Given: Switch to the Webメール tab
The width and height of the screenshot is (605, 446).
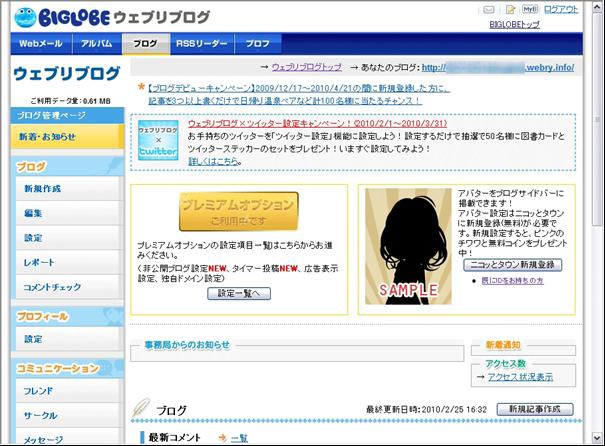Looking at the screenshot, I should click(41, 44).
